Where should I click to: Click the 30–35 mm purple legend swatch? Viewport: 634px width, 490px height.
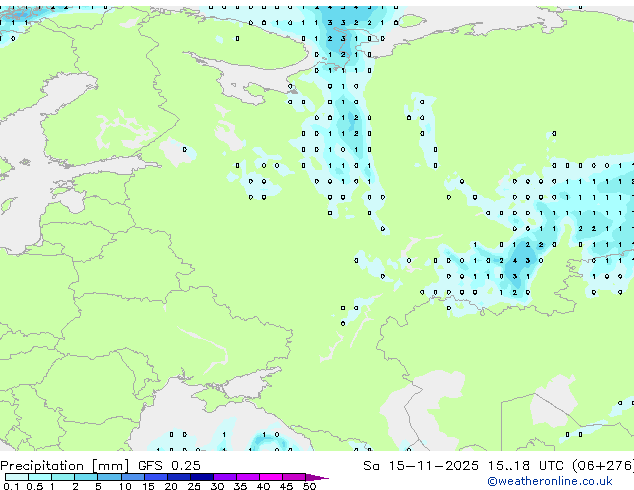click(225, 477)
